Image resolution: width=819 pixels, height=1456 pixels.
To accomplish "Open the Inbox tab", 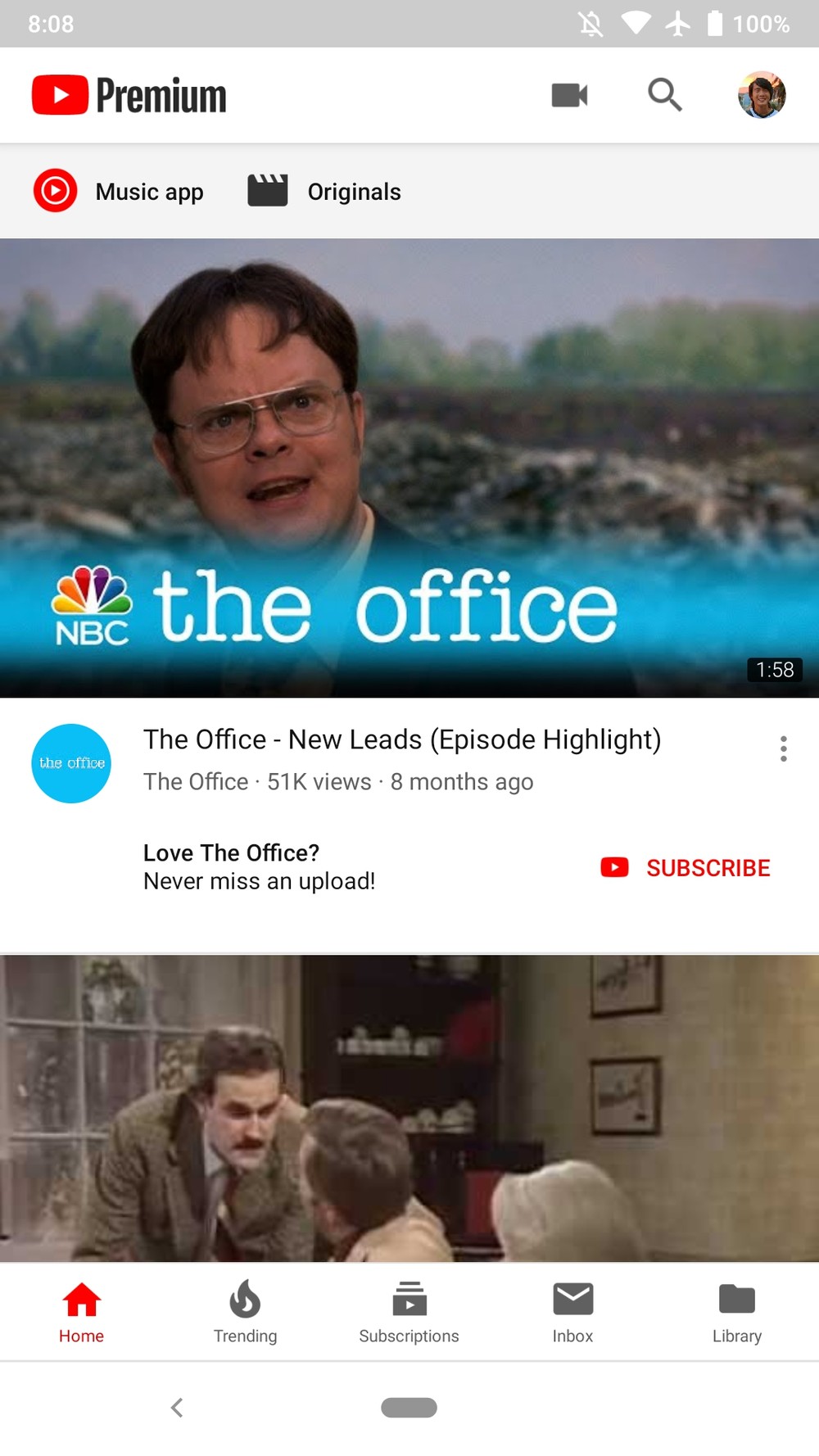I will 572,1312.
